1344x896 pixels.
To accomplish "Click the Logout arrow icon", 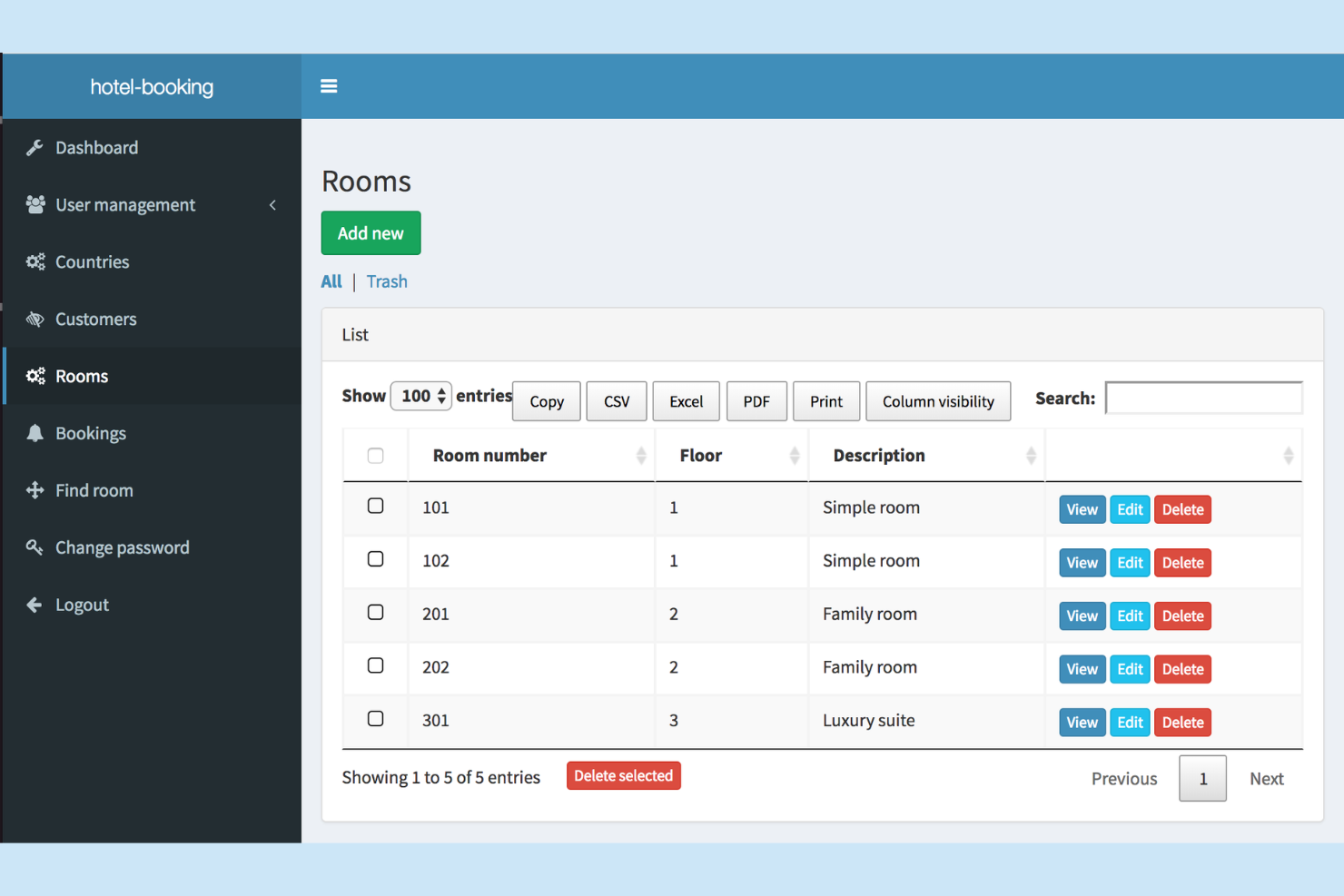I will point(35,605).
